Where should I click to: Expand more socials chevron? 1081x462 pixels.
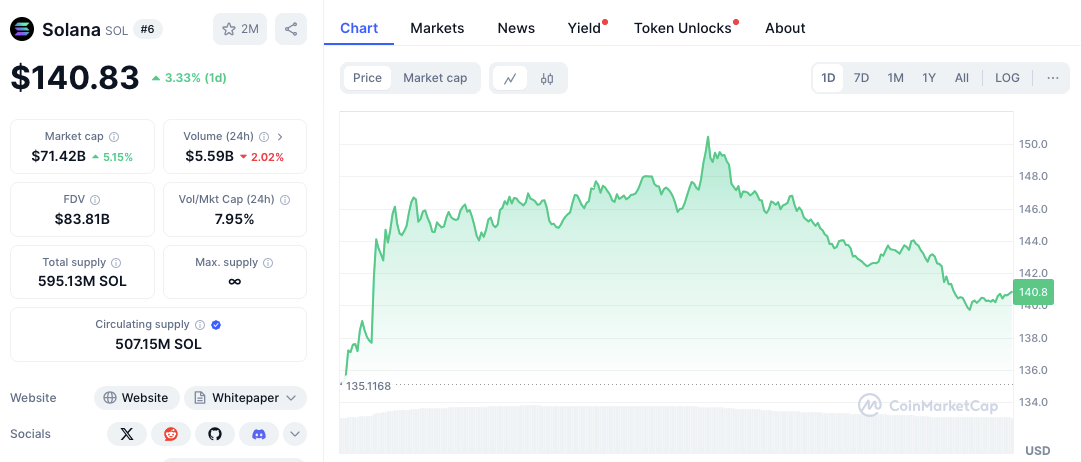(295, 434)
